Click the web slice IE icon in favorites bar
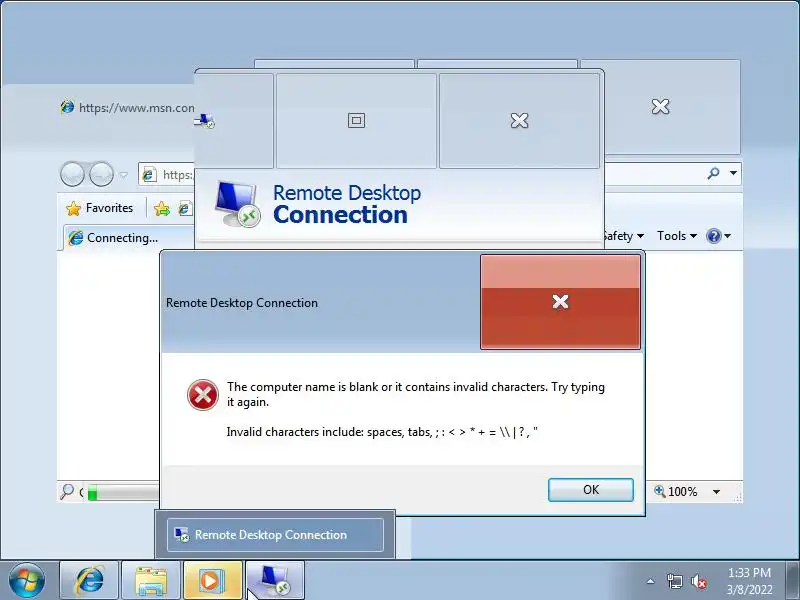The width and height of the screenshot is (800, 600). (x=184, y=208)
